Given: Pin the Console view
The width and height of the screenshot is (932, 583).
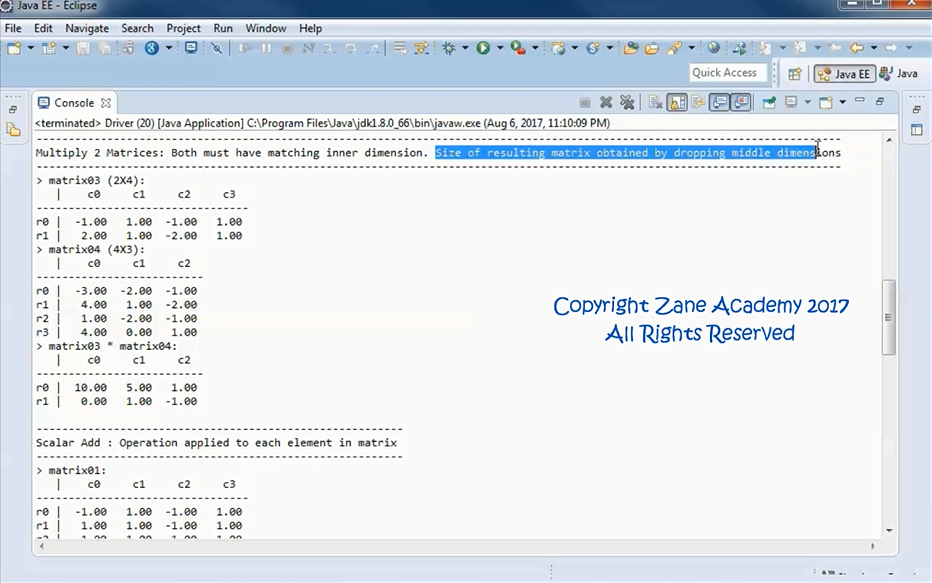Looking at the screenshot, I should 767,101.
